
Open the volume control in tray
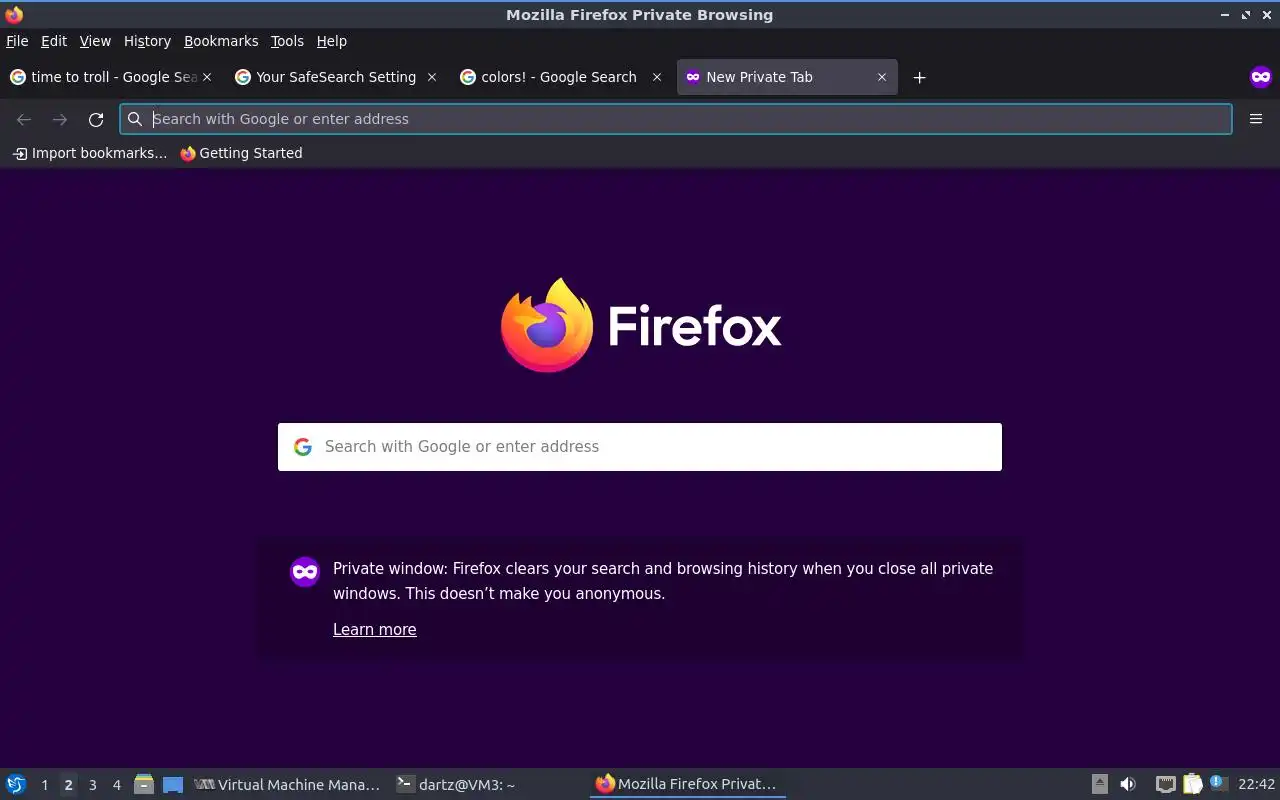tap(1128, 784)
